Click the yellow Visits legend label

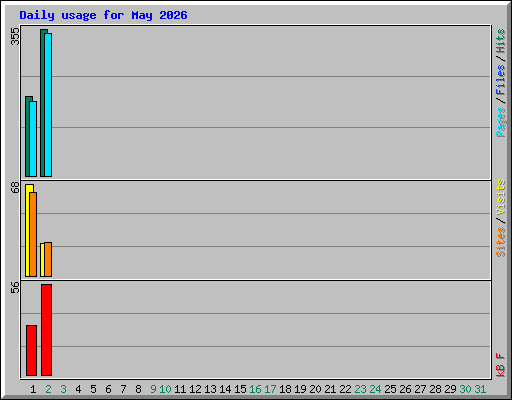[501, 197]
